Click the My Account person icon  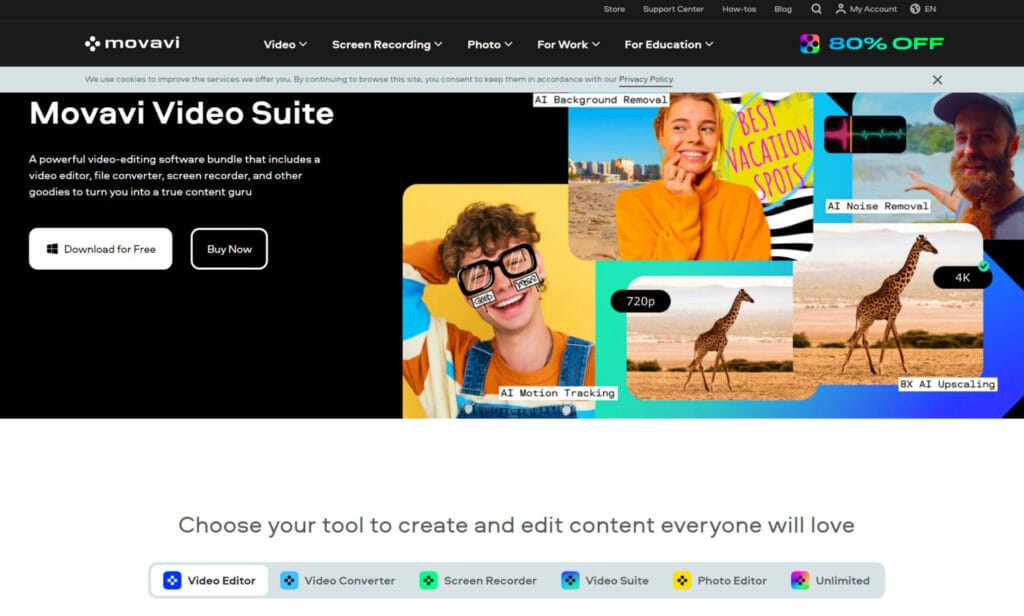pos(840,9)
